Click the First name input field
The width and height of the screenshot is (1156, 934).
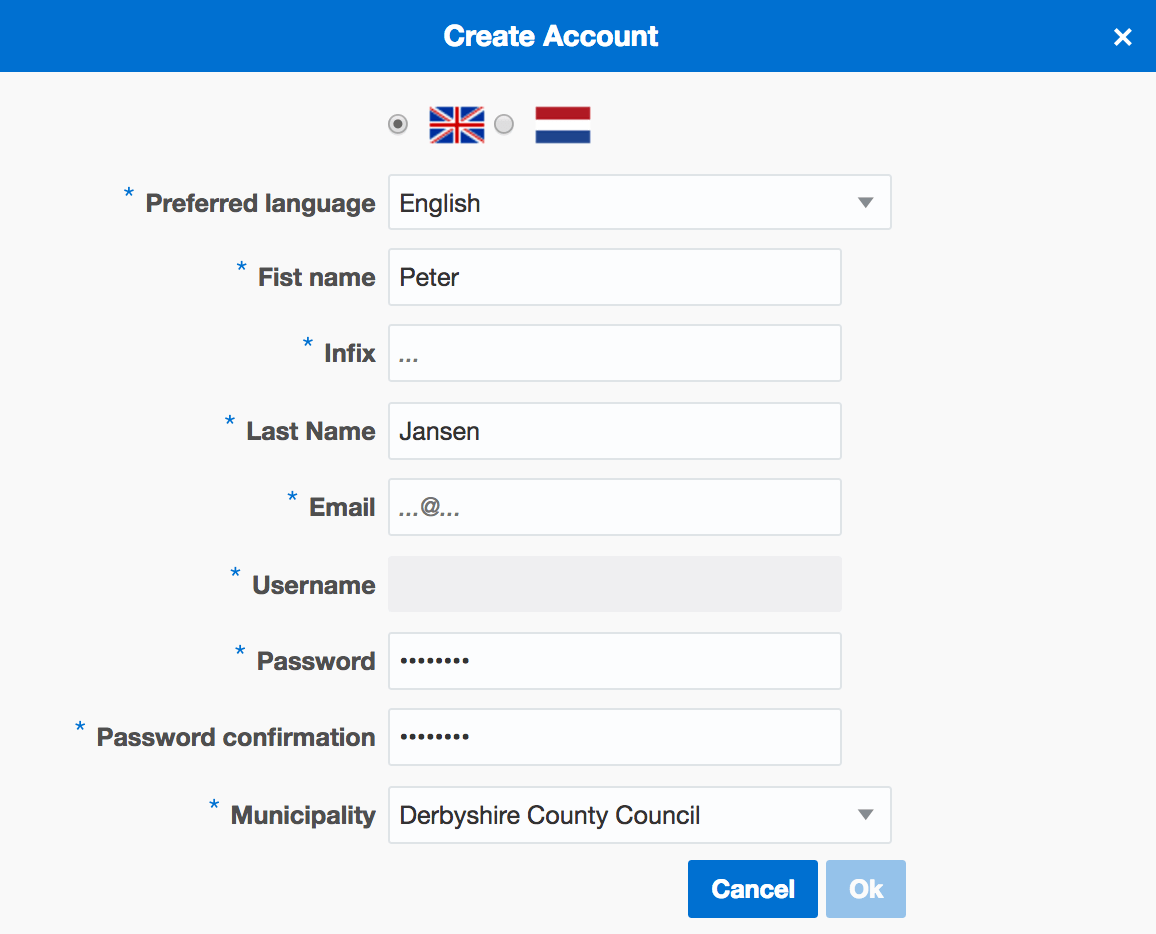(x=614, y=277)
